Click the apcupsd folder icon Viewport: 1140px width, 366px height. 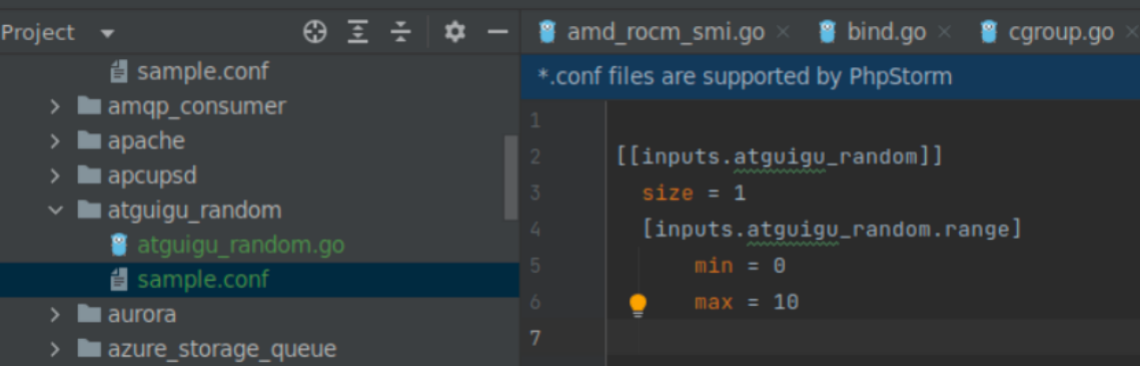(x=89, y=175)
